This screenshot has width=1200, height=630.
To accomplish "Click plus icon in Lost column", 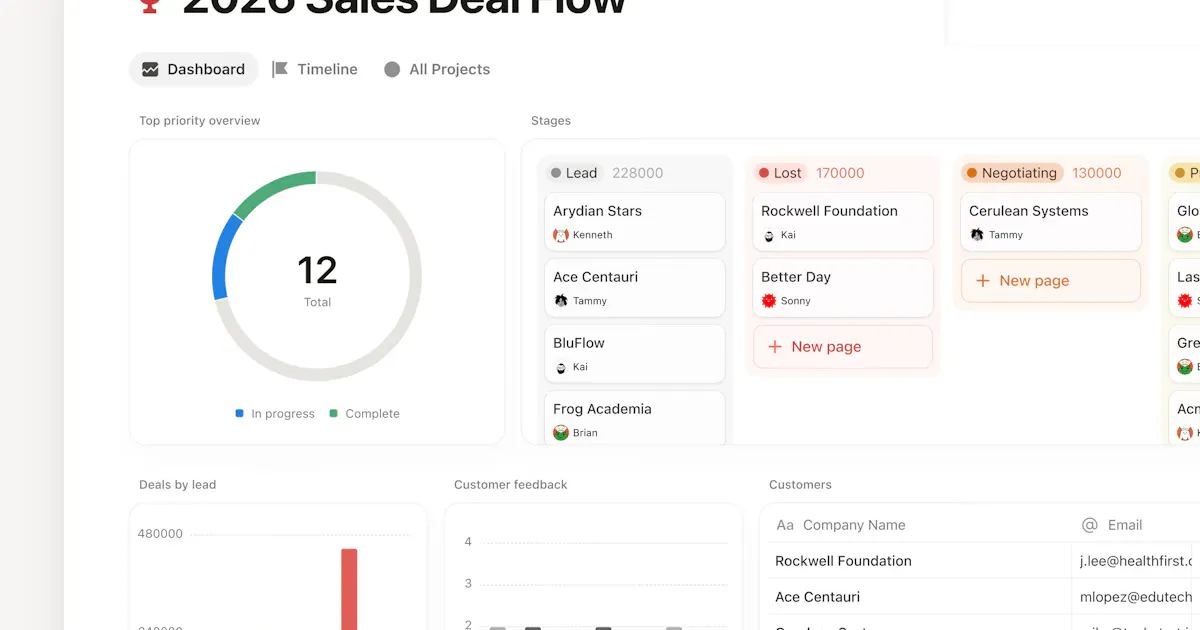I will point(775,347).
